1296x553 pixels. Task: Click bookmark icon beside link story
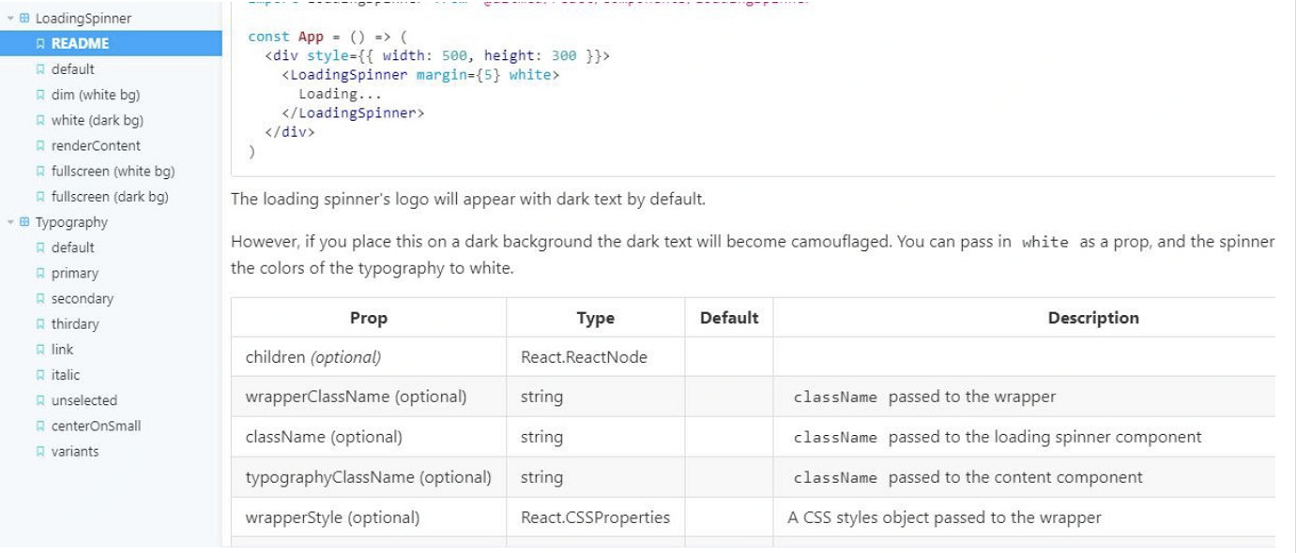tap(40, 349)
